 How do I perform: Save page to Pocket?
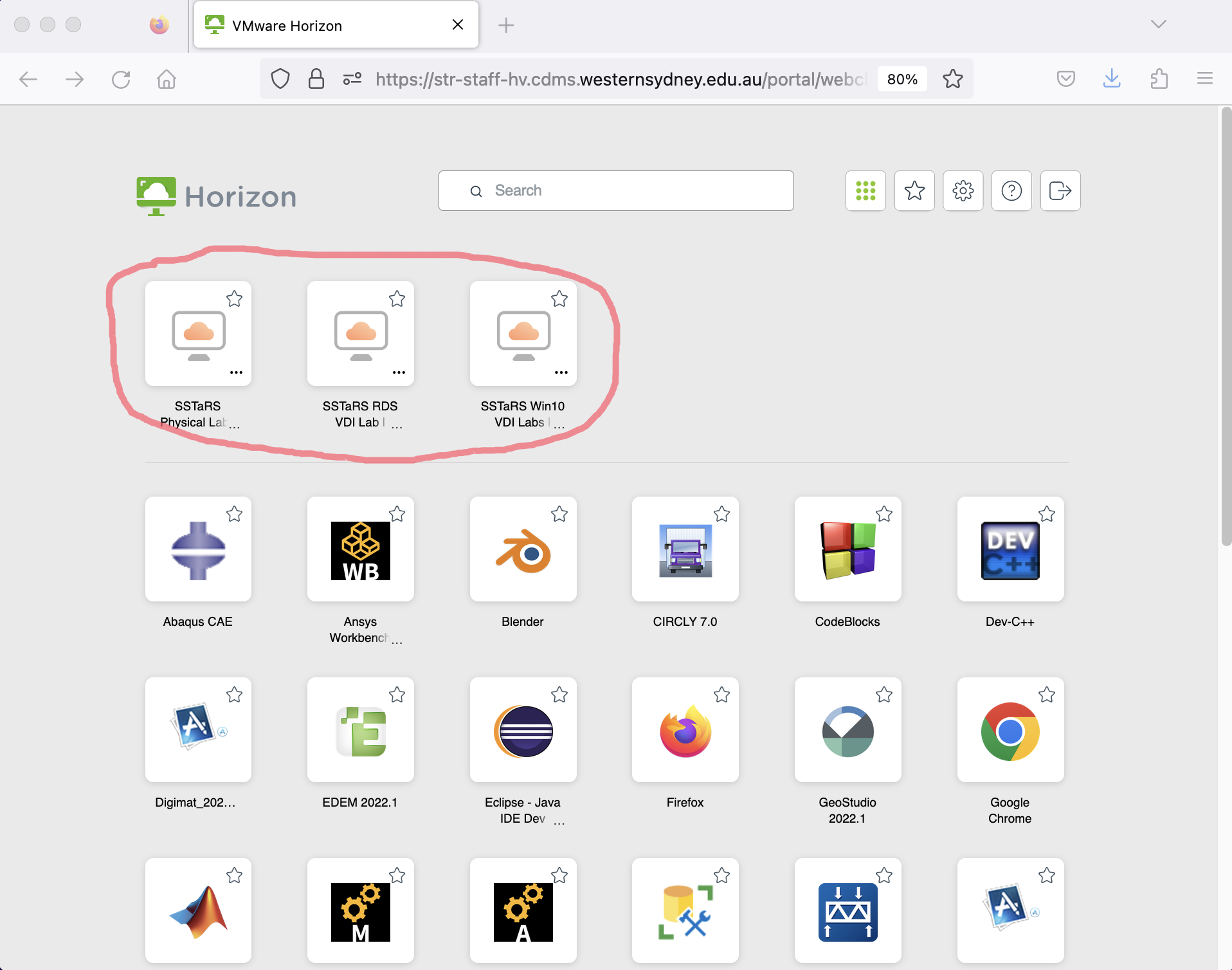click(x=1065, y=78)
